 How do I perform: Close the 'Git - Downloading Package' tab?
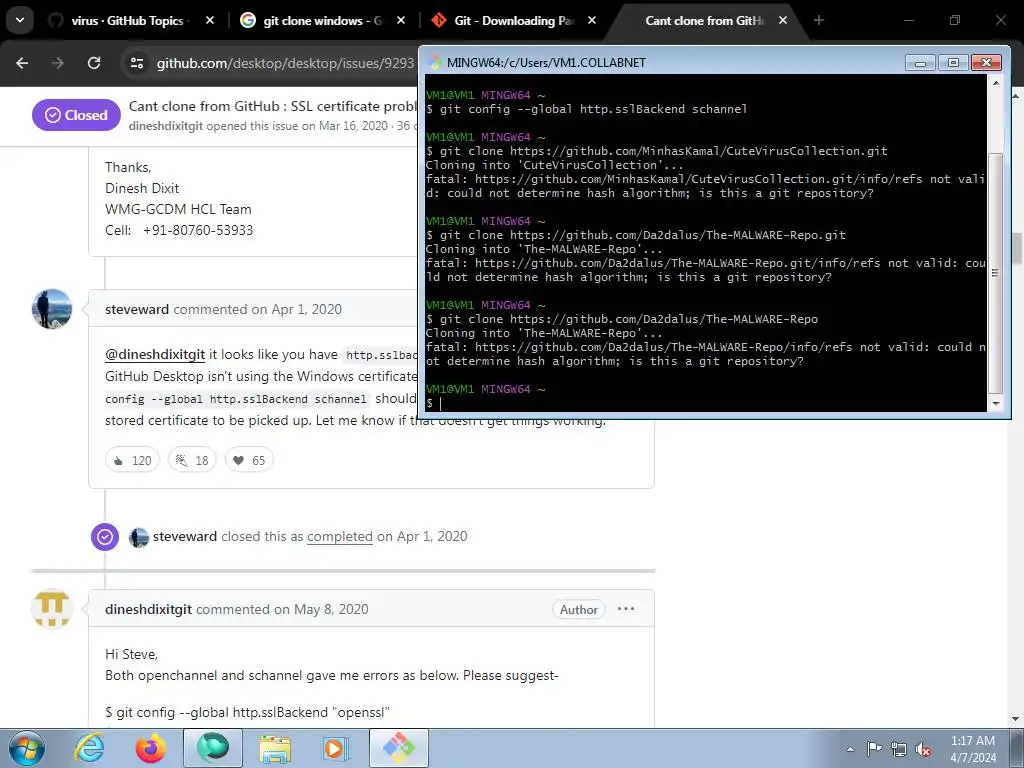point(592,21)
